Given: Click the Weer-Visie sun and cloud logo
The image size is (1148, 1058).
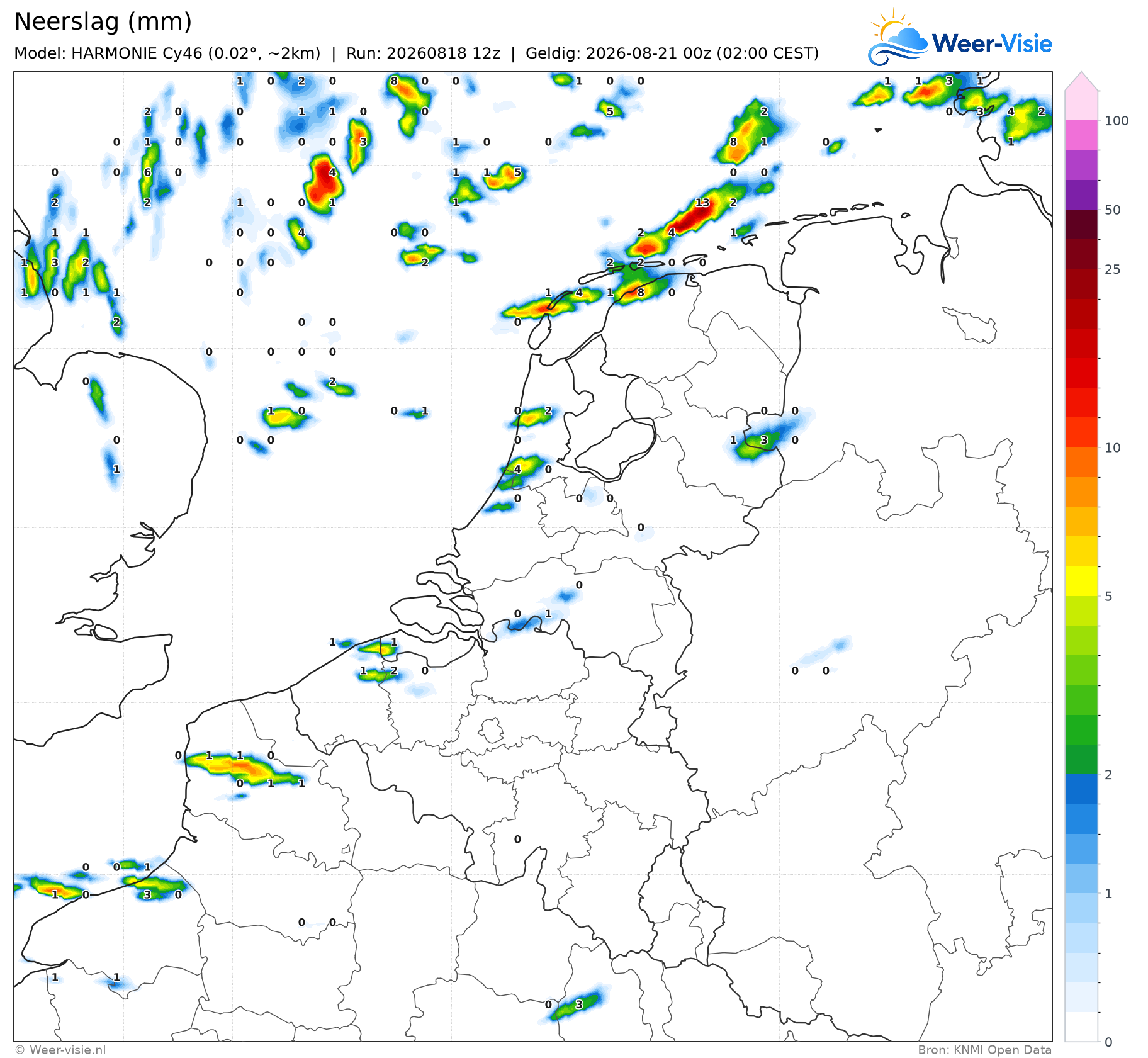Looking at the screenshot, I should pos(898,38).
